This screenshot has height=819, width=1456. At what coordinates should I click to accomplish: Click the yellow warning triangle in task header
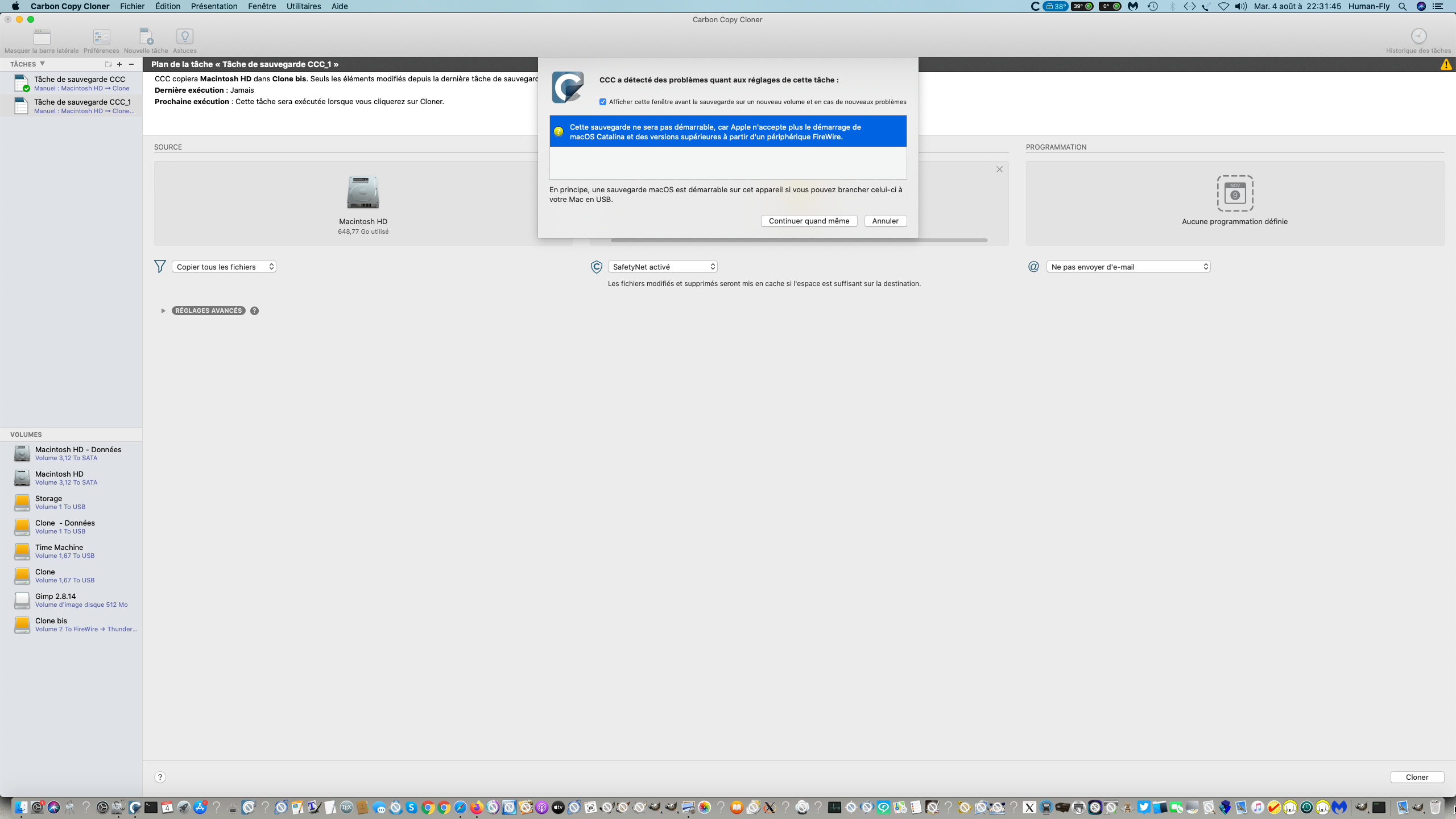coord(1446,65)
